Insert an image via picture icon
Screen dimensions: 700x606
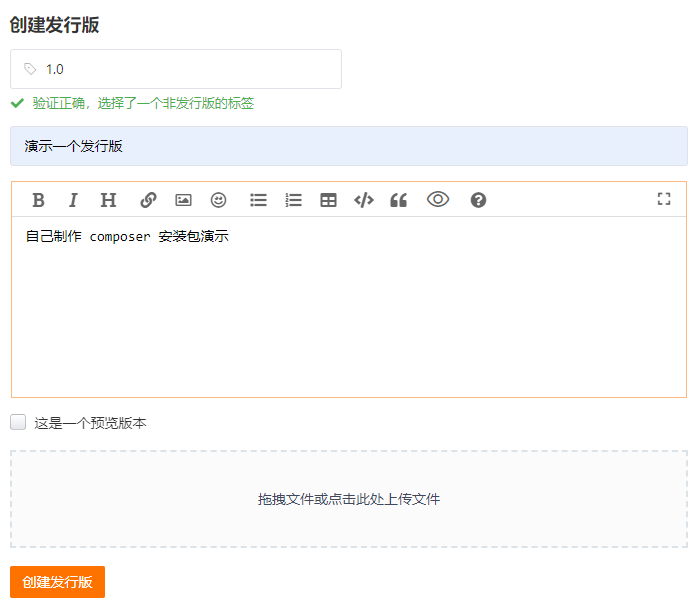(183, 200)
